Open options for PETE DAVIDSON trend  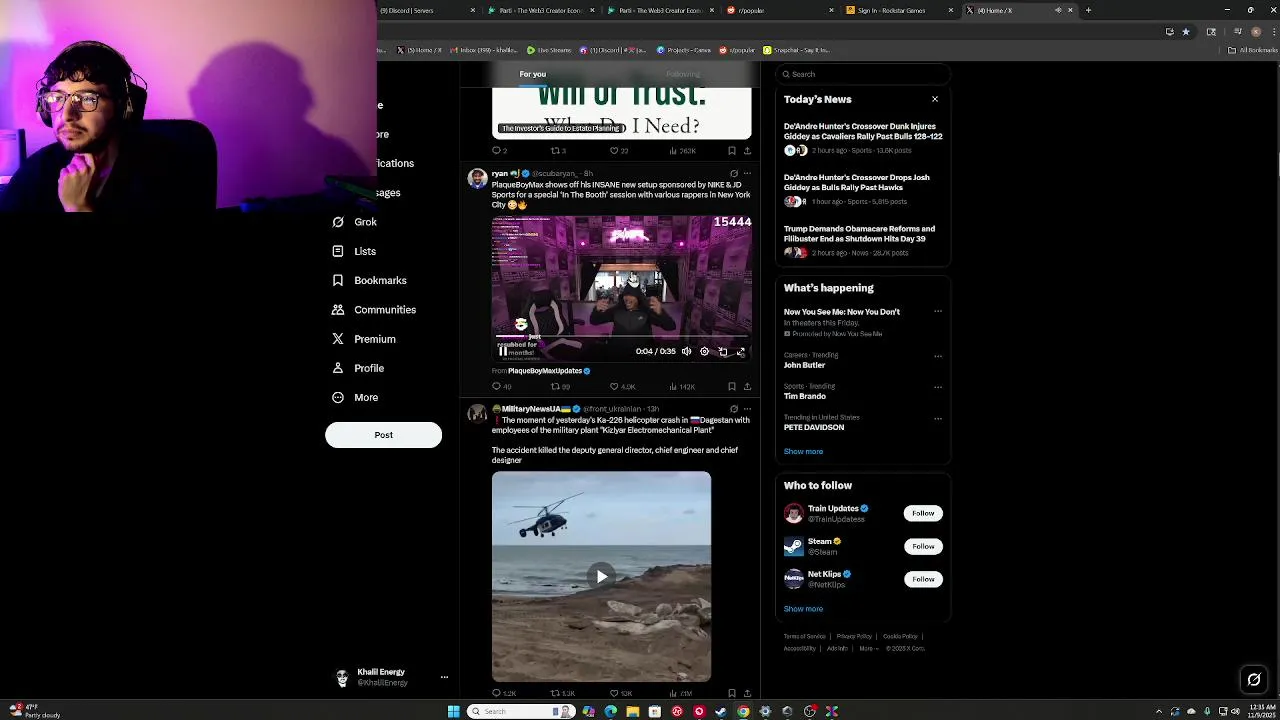(938, 418)
